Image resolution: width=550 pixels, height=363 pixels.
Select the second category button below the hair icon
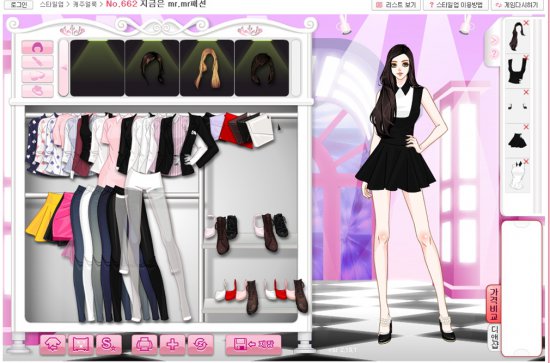pyautogui.click(x=38, y=62)
